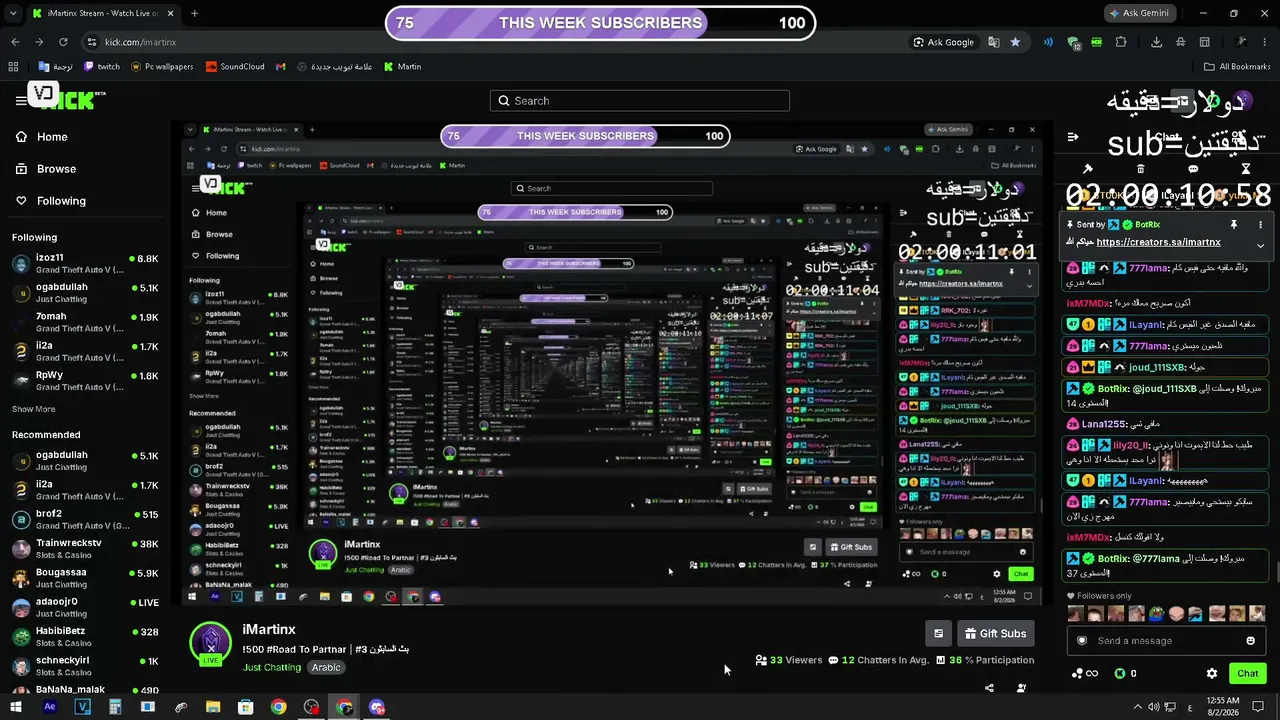This screenshot has width=1280, height=720.
Task: Open the Chrome three-dot menu
Action: coord(1266,42)
